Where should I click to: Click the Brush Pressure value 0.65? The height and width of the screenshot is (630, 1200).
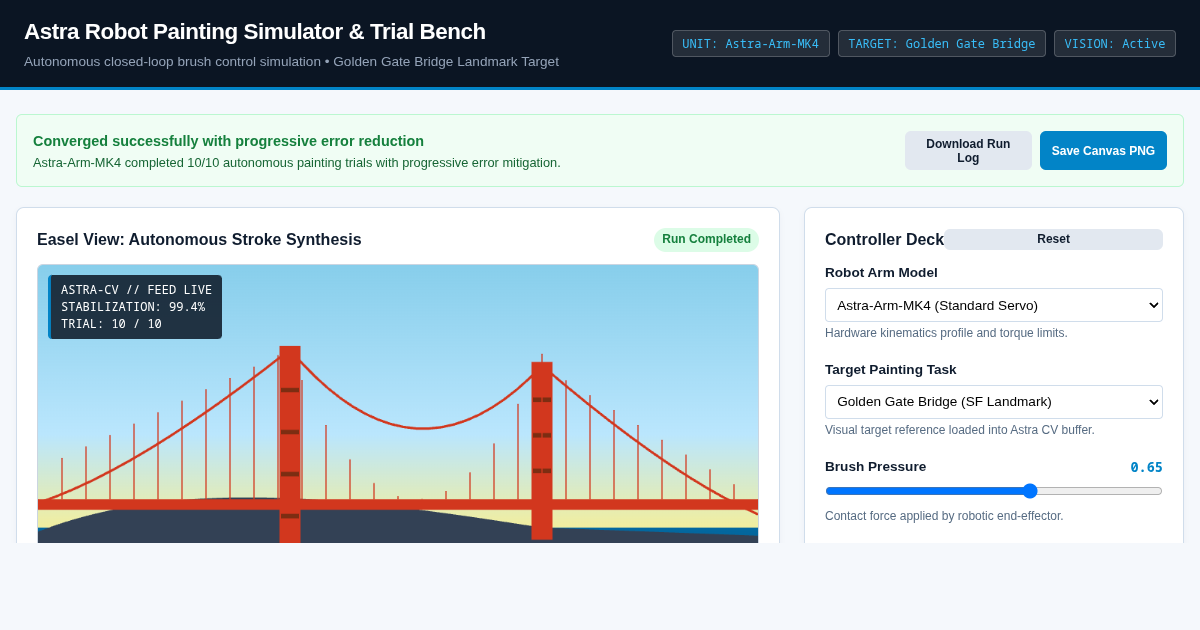coord(1146,467)
